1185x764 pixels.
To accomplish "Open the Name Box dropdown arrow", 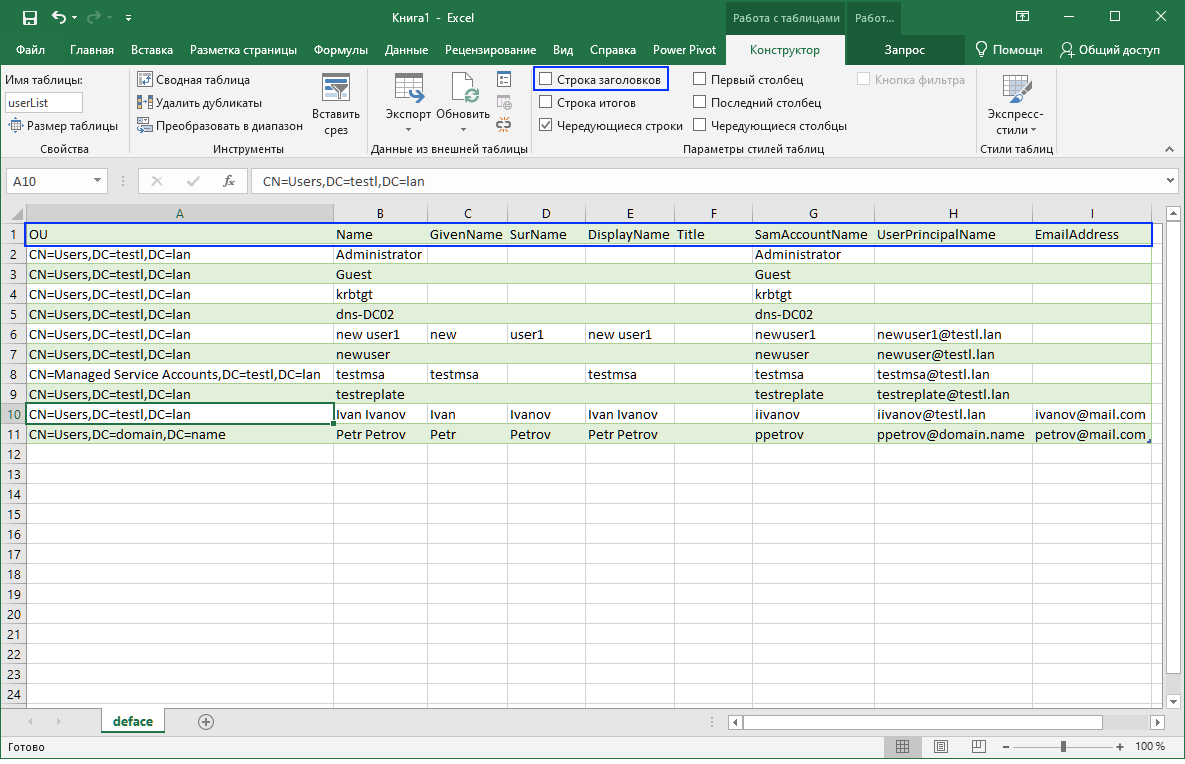I will point(97,181).
